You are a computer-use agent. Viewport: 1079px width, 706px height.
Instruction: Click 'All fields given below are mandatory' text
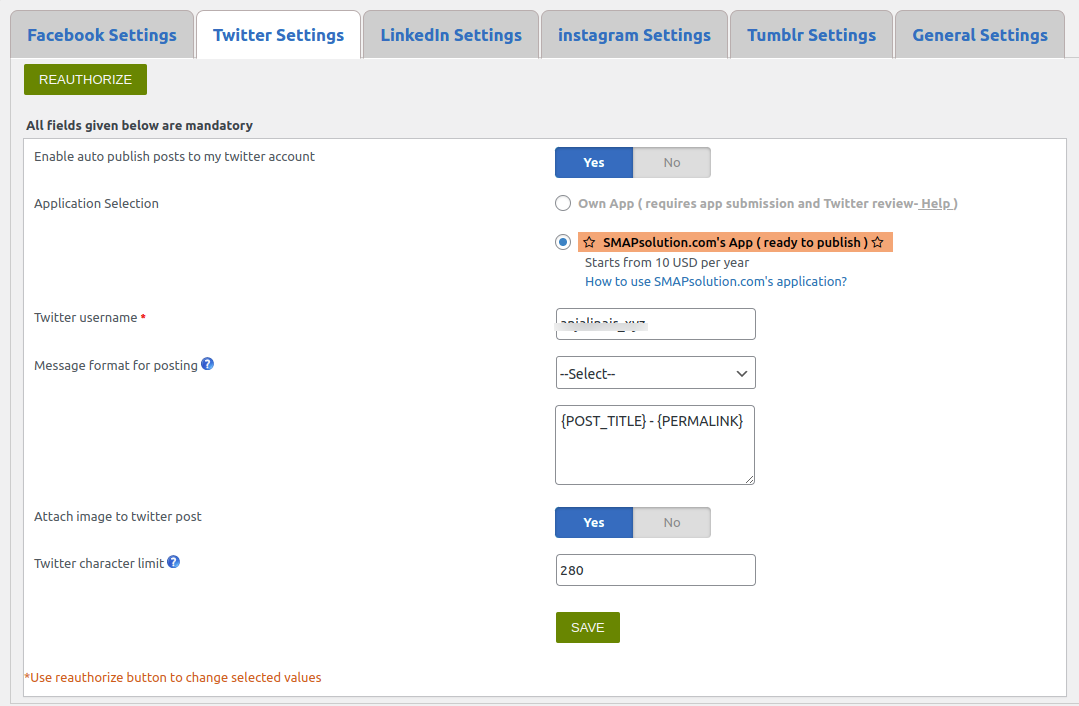point(140,125)
